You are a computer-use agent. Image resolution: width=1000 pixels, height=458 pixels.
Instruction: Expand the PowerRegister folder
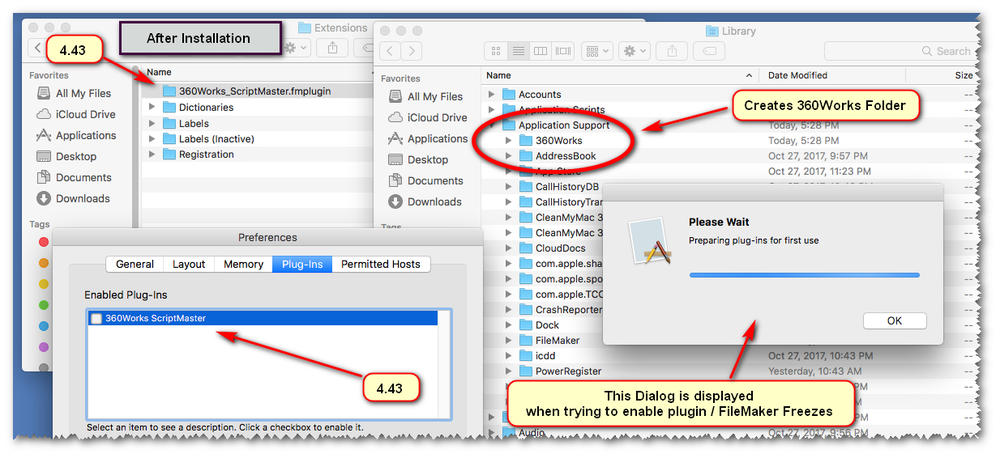(508, 371)
